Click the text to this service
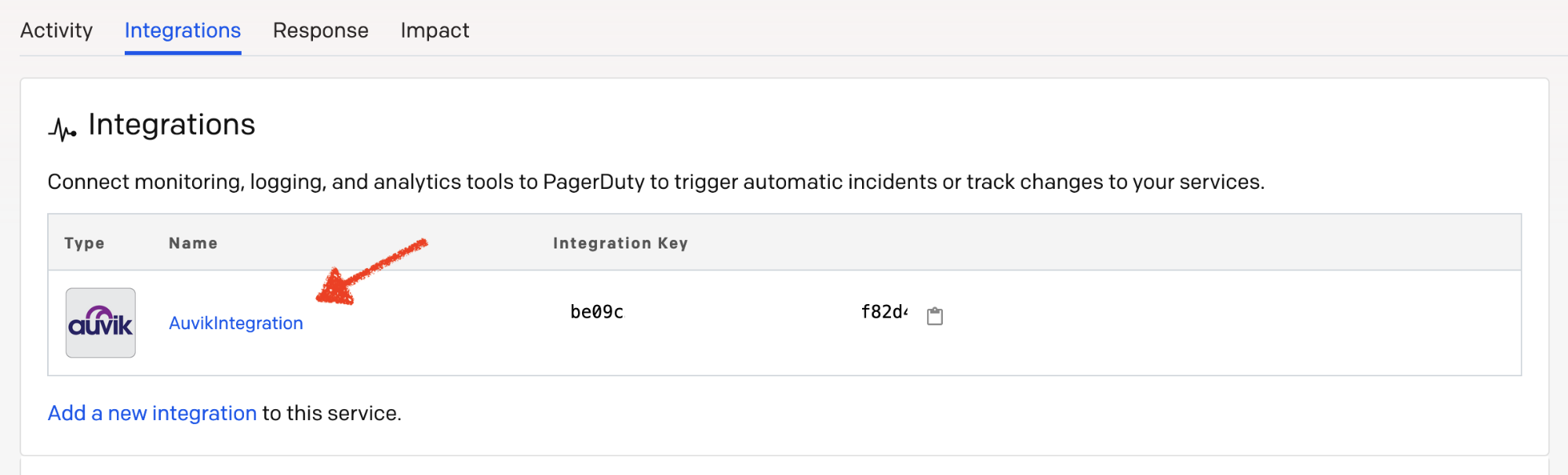 (332, 413)
